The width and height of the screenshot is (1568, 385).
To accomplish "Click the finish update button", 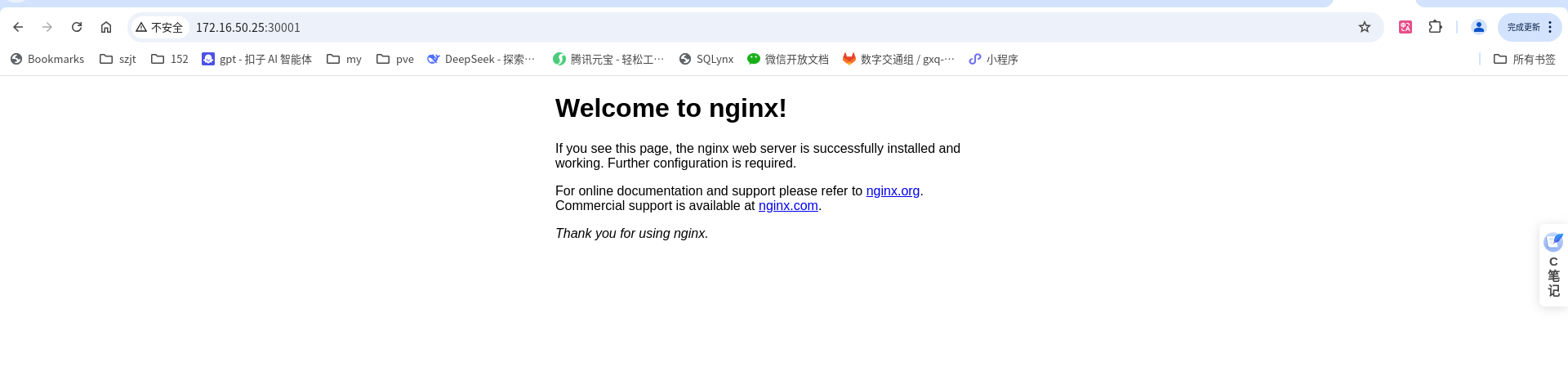I will pyautogui.click(x=1524, y=27).
